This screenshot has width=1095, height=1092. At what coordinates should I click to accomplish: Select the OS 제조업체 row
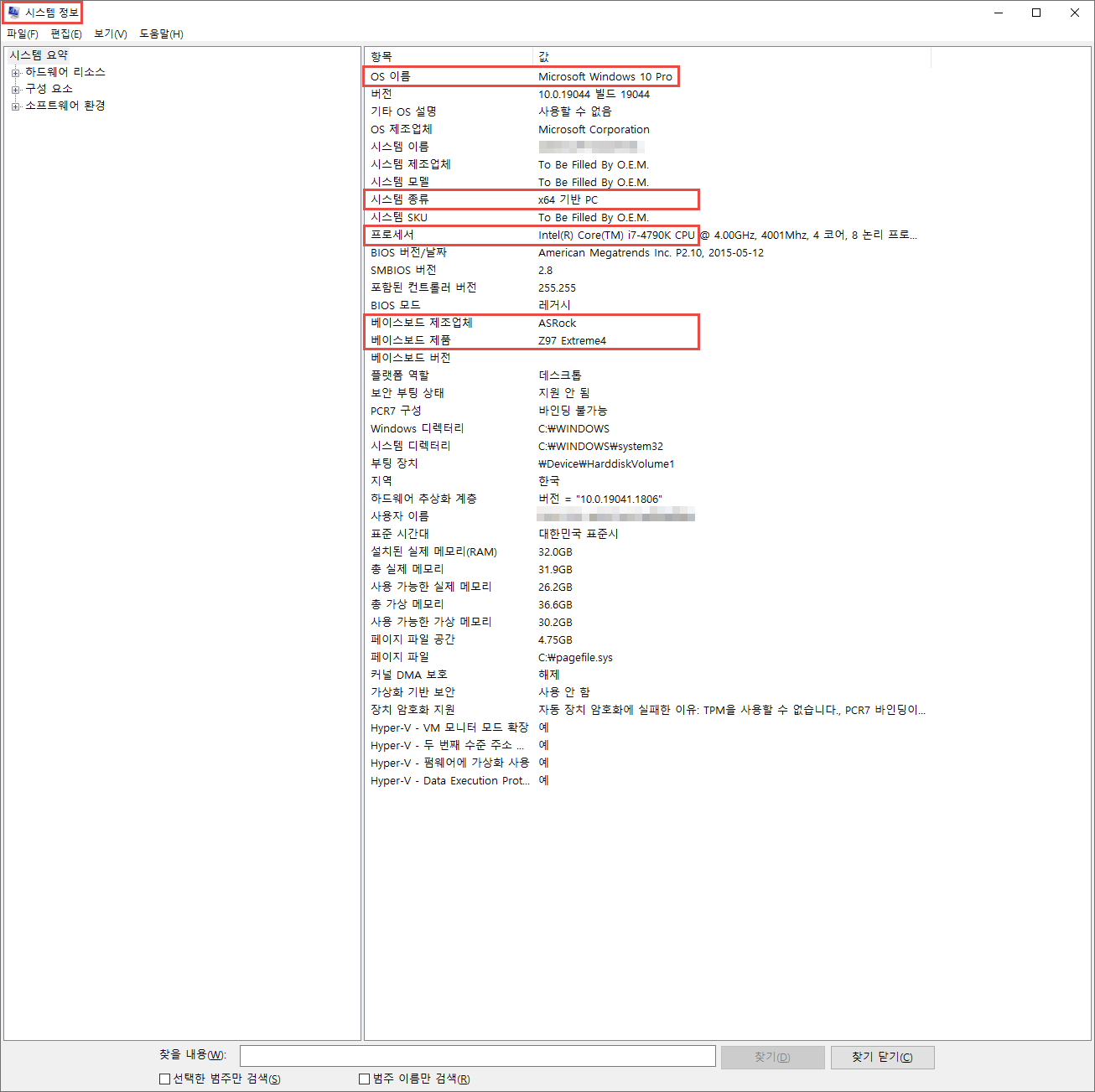click(x=648, y=129)
